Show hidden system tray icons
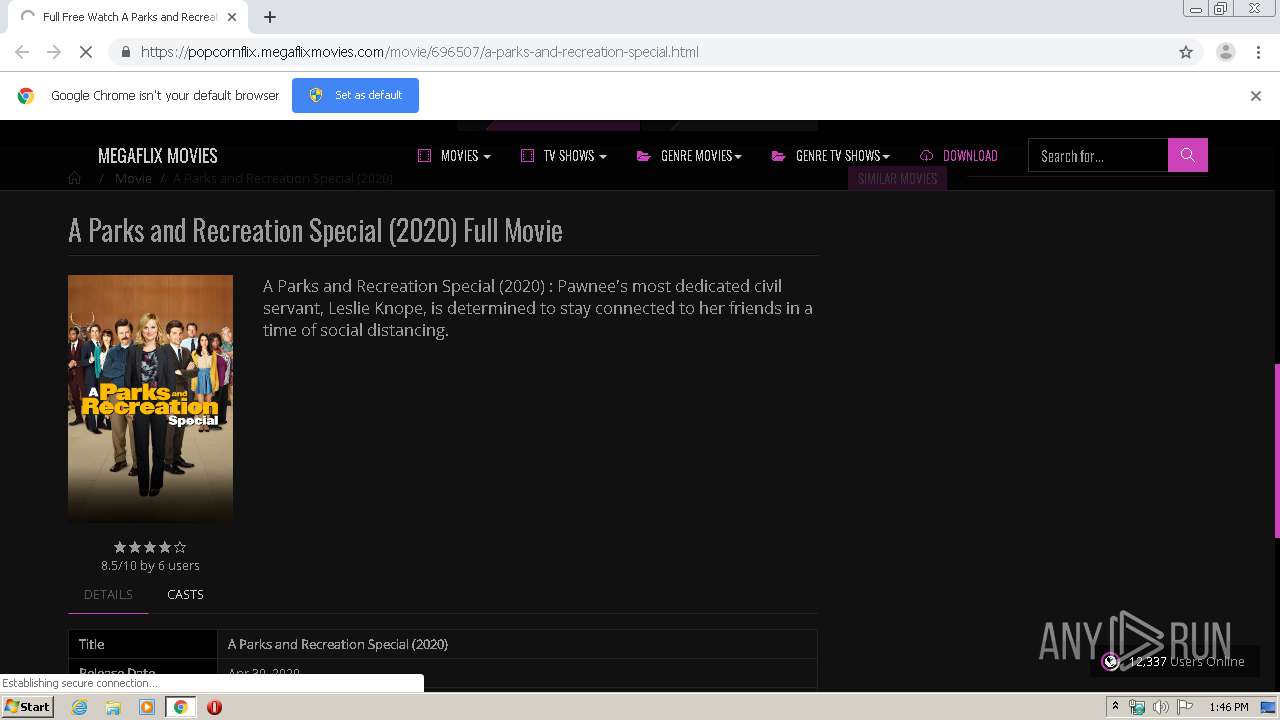 (x=1114, y=707)
